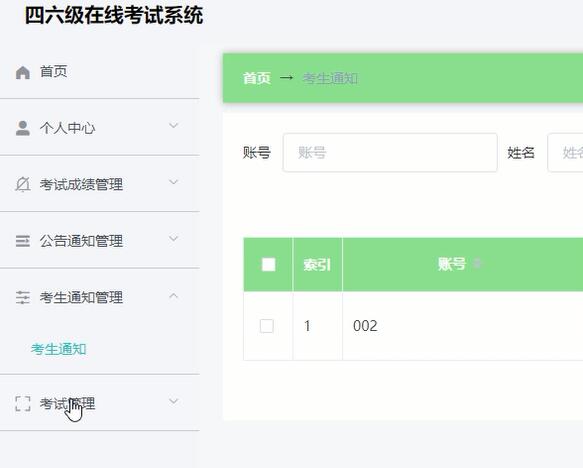Open the 个人中心 menu
This screenshot has height=468, width=583.
point(100,128)
